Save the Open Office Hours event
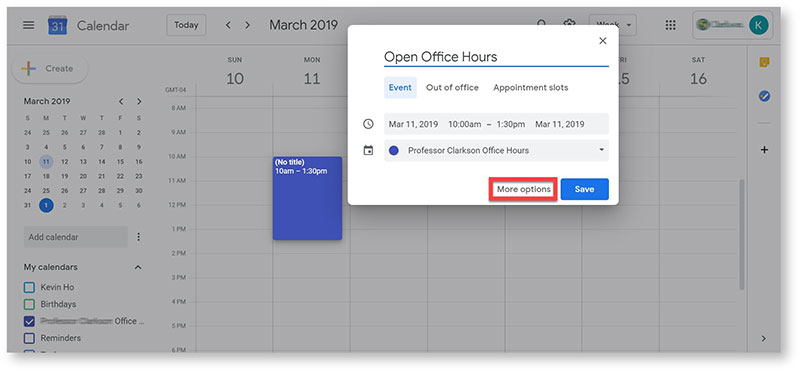 (x=584, y=189)
